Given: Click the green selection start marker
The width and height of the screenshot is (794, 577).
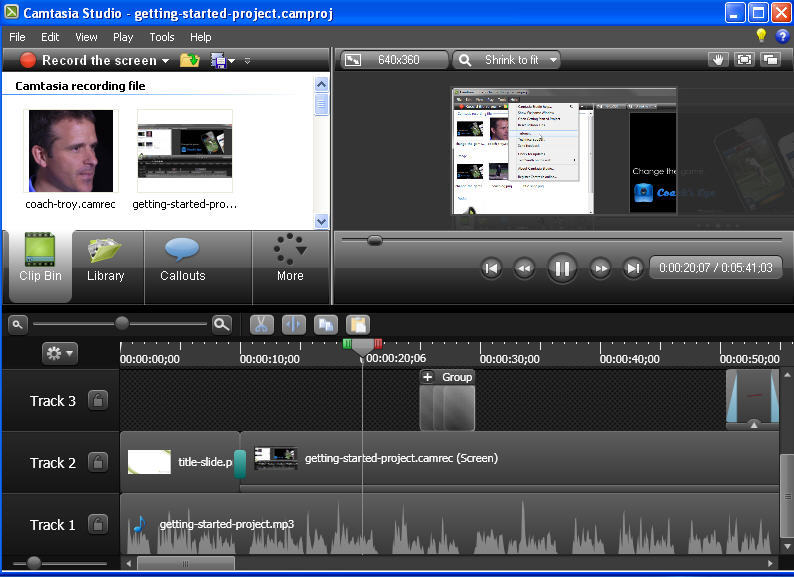Looking at the screenshot, I should point(347,344).
